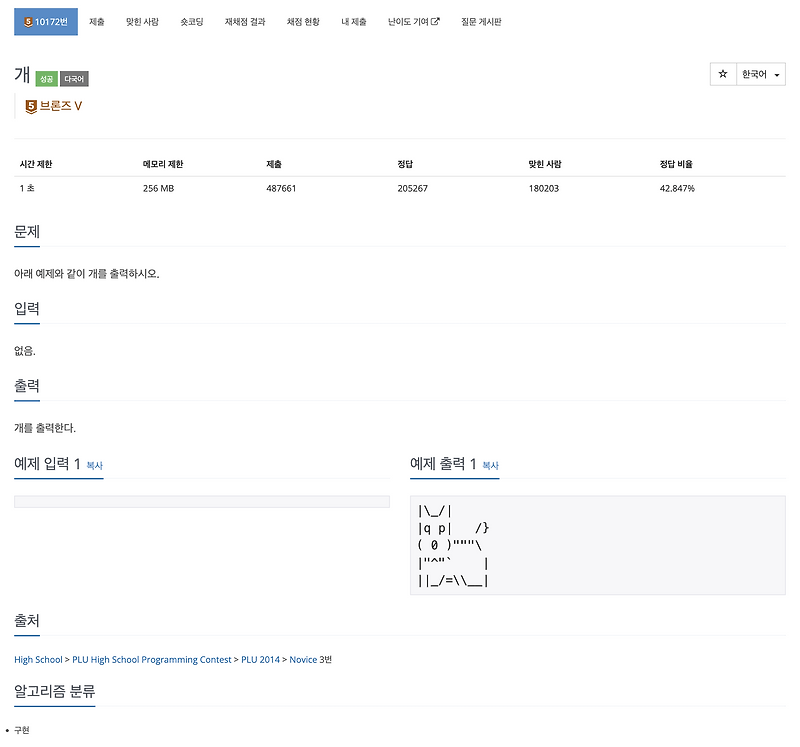Open the High School source link
The height and width of the screenshot is (747, 800).
tap(38, 659)
